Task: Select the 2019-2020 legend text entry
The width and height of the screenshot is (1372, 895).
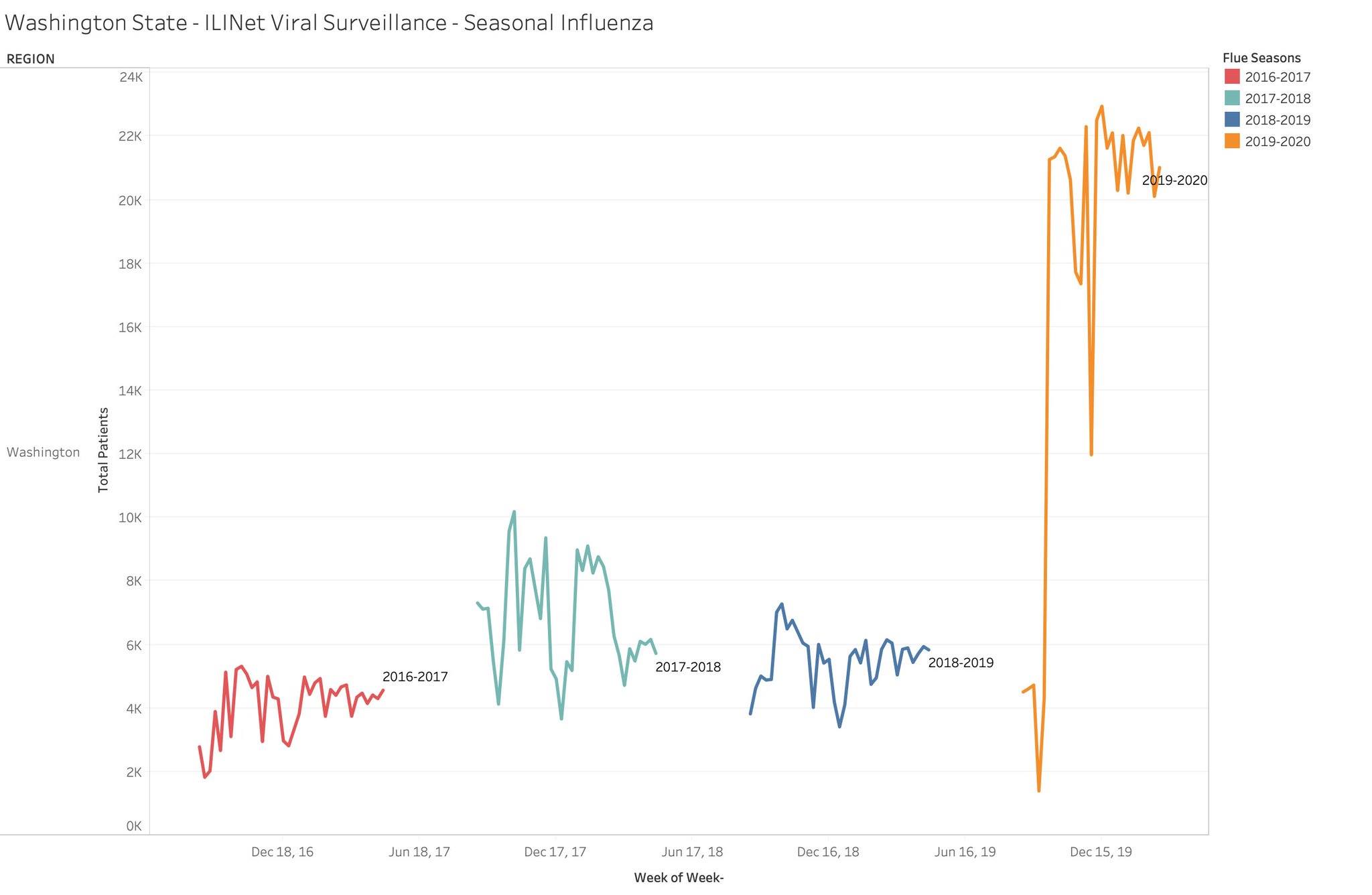Action: 1277,141
